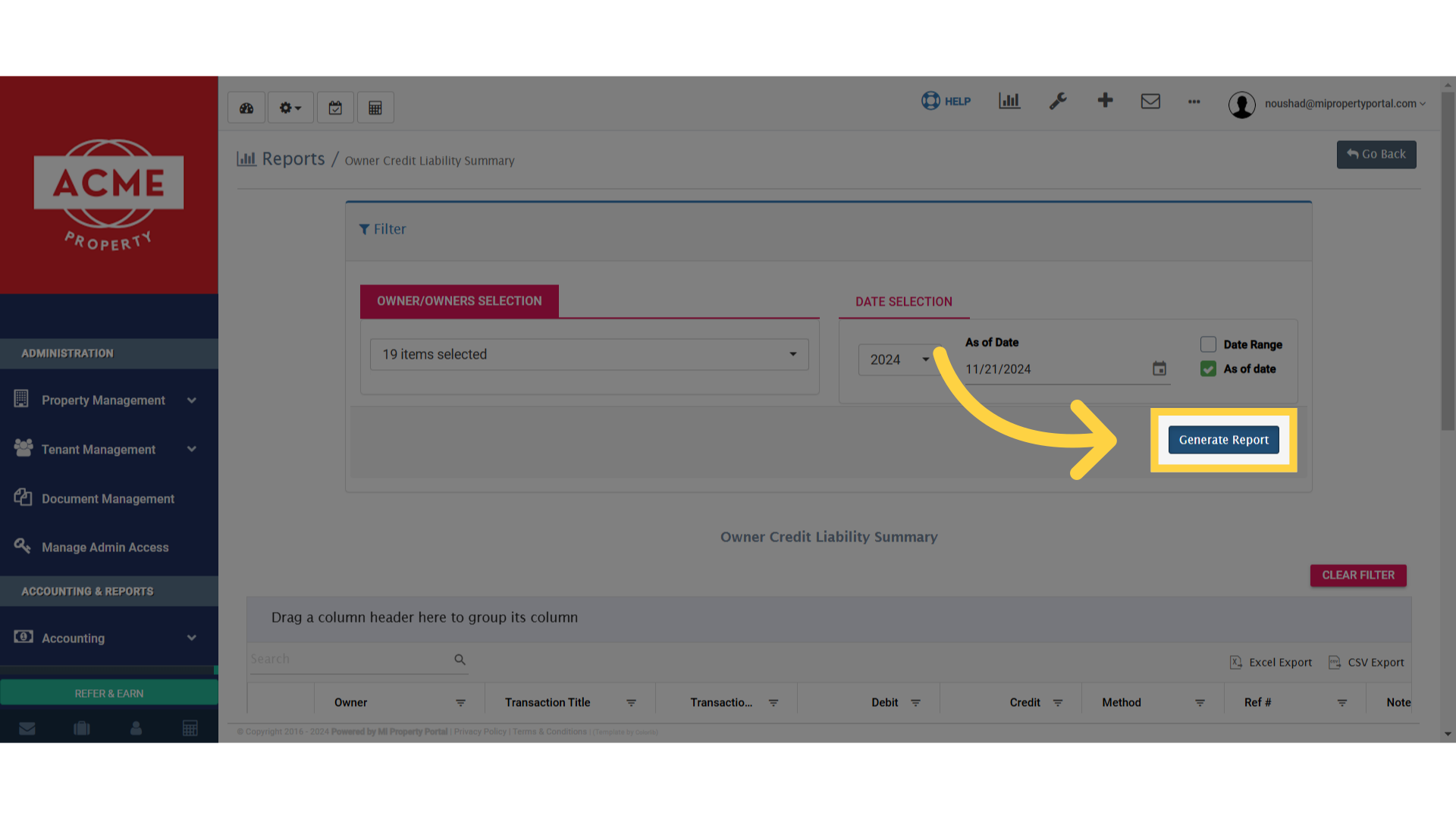The width and height of the screenshot is (1456, 819).
Task: Enable the Date Range checkbox
Action: pos(1208,344)
